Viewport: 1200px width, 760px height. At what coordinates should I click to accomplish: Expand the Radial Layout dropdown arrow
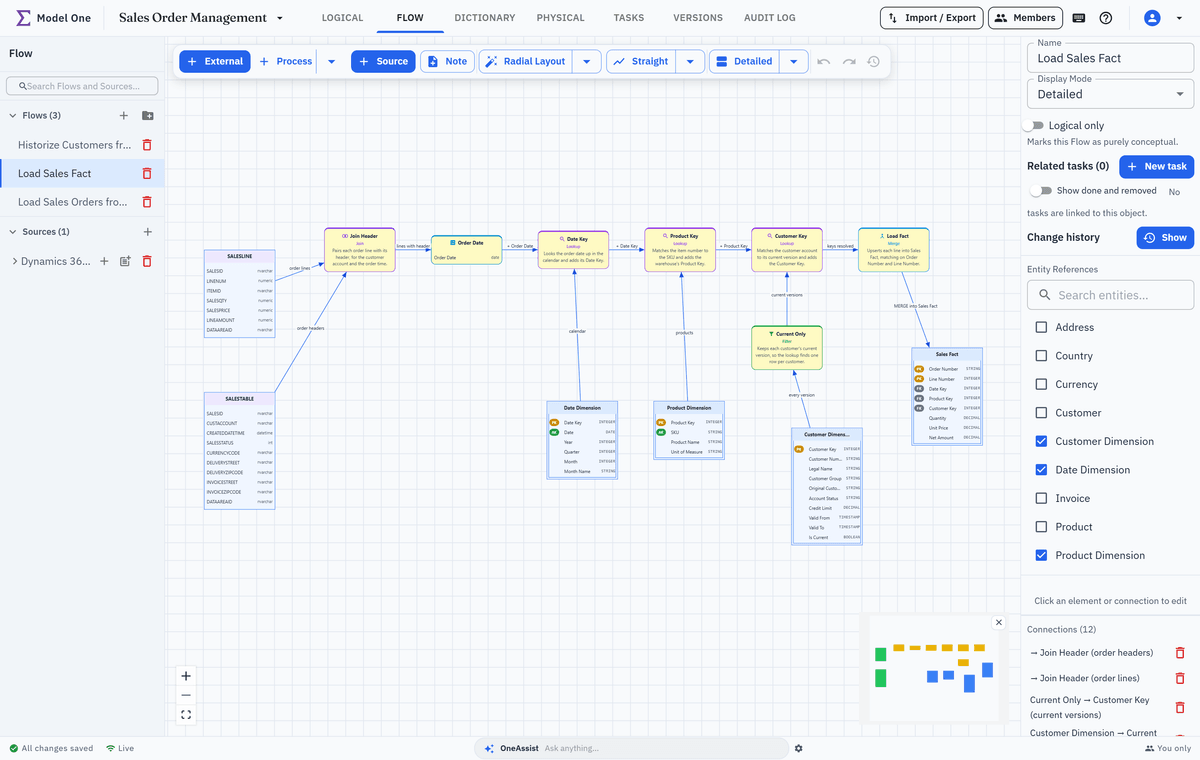click(x=586, y=61)
